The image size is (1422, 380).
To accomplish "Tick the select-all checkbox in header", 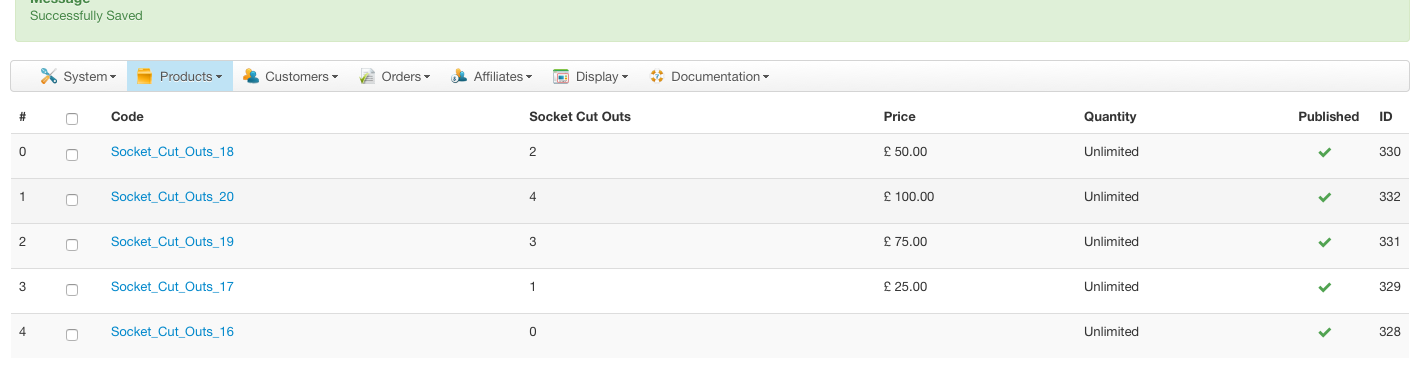I will pyautogui.click(x=72, y=119).
